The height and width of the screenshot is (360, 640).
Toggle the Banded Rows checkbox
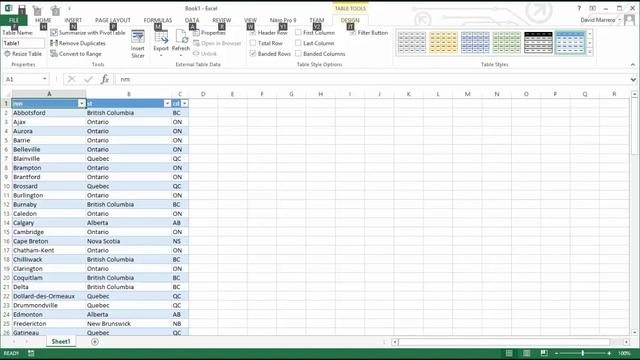pyautogui.click(x=253, y=53)
